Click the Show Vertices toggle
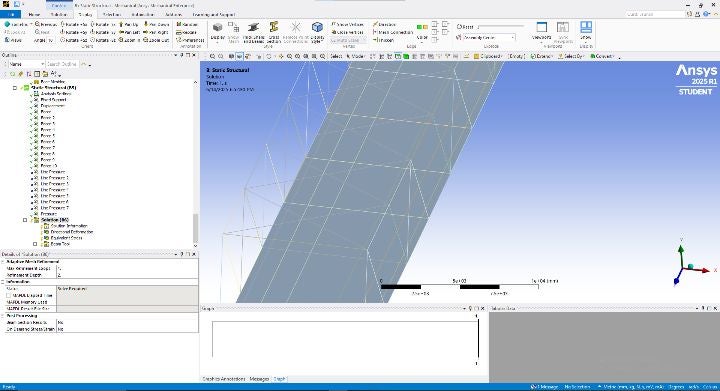Screen dimensions: 720x391 (348, 24)
